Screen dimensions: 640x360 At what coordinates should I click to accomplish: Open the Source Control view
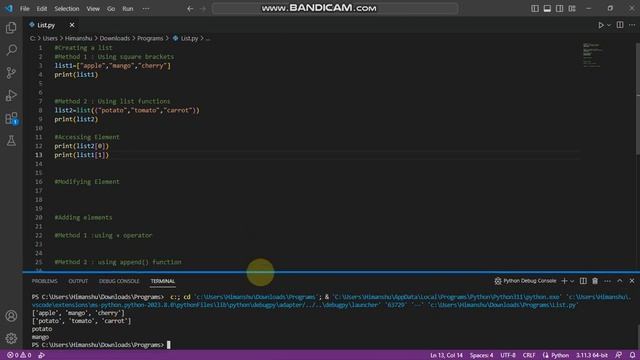click(11, 73)
